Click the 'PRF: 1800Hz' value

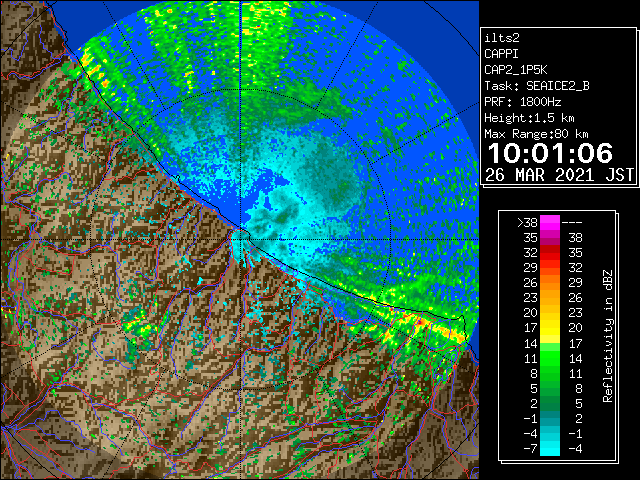coord(522,102)
